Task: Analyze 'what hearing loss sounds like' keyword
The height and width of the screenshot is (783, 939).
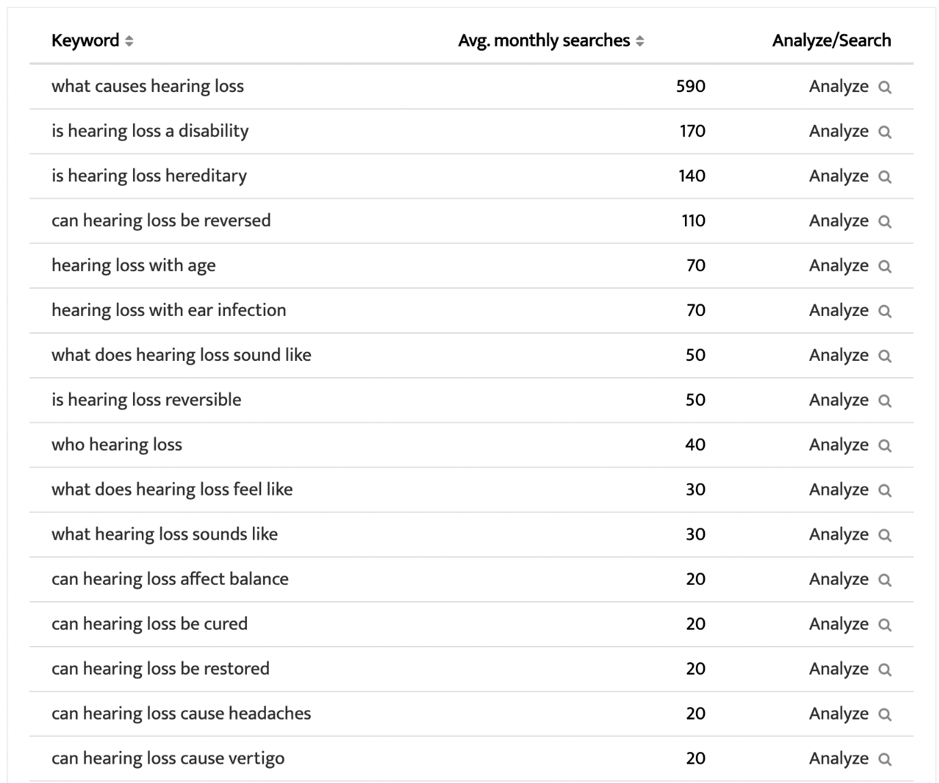Action: (838, 534)
